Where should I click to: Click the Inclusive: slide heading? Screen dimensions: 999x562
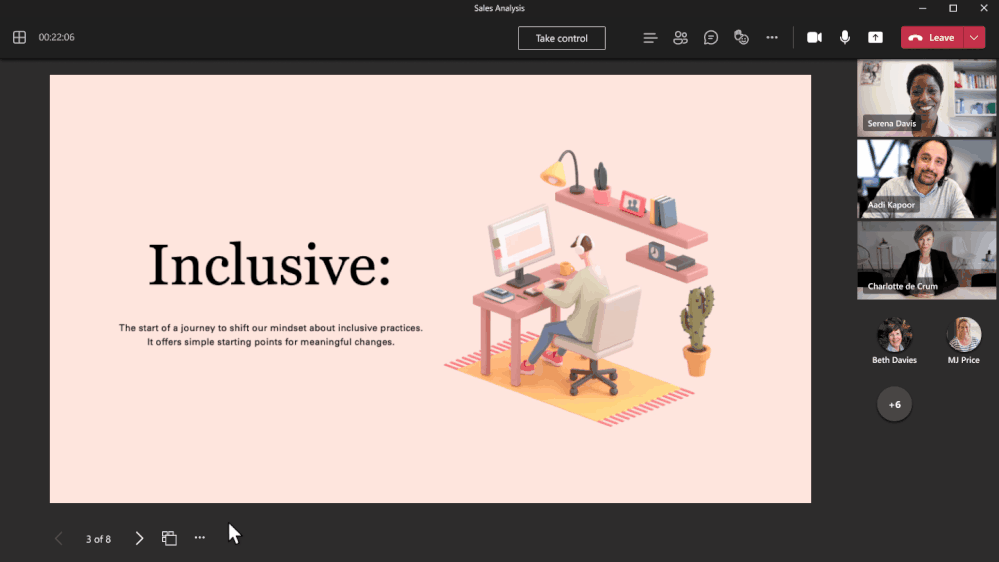[270, 264]
